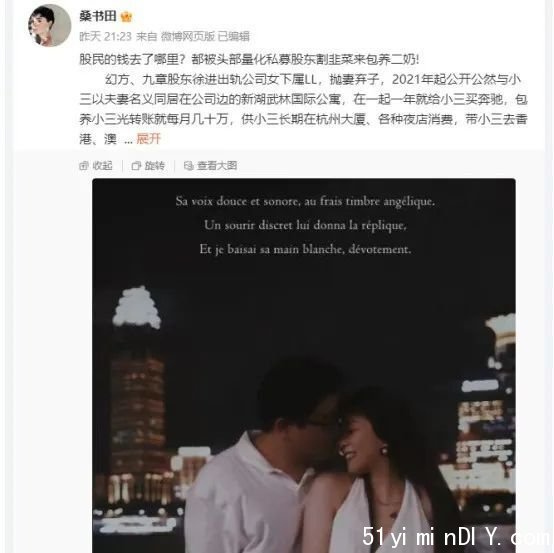Screen dimensions: 554x553
Task: View edit history via 已编辑
Action: tap(234, 36)
